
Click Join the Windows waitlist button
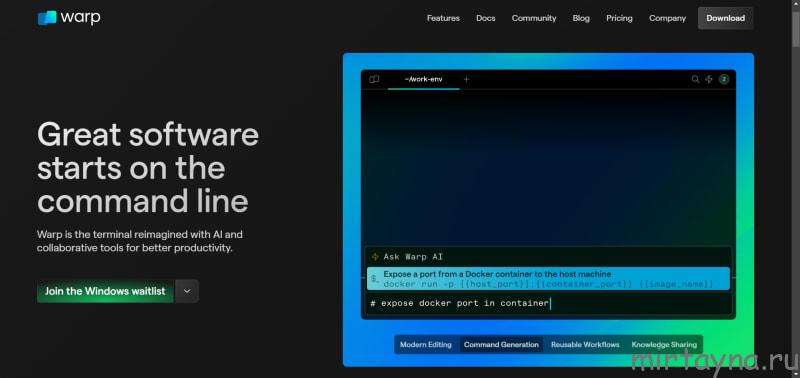(x=105, y=291)
